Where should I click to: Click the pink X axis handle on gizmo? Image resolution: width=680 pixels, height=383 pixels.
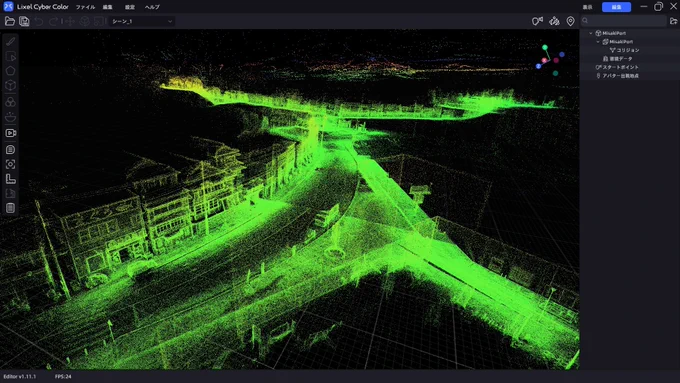pos(544,60)
